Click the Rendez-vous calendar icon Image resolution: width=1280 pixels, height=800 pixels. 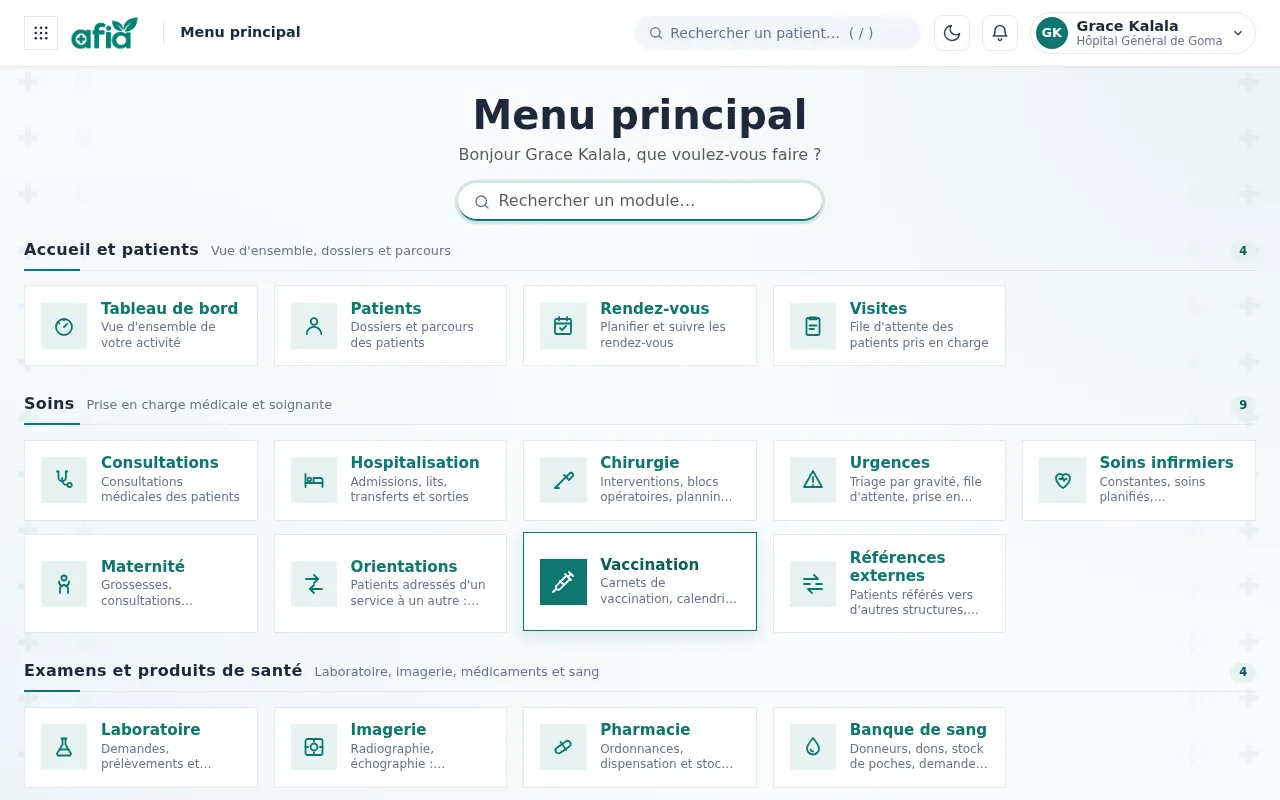[x=563, y=326]
